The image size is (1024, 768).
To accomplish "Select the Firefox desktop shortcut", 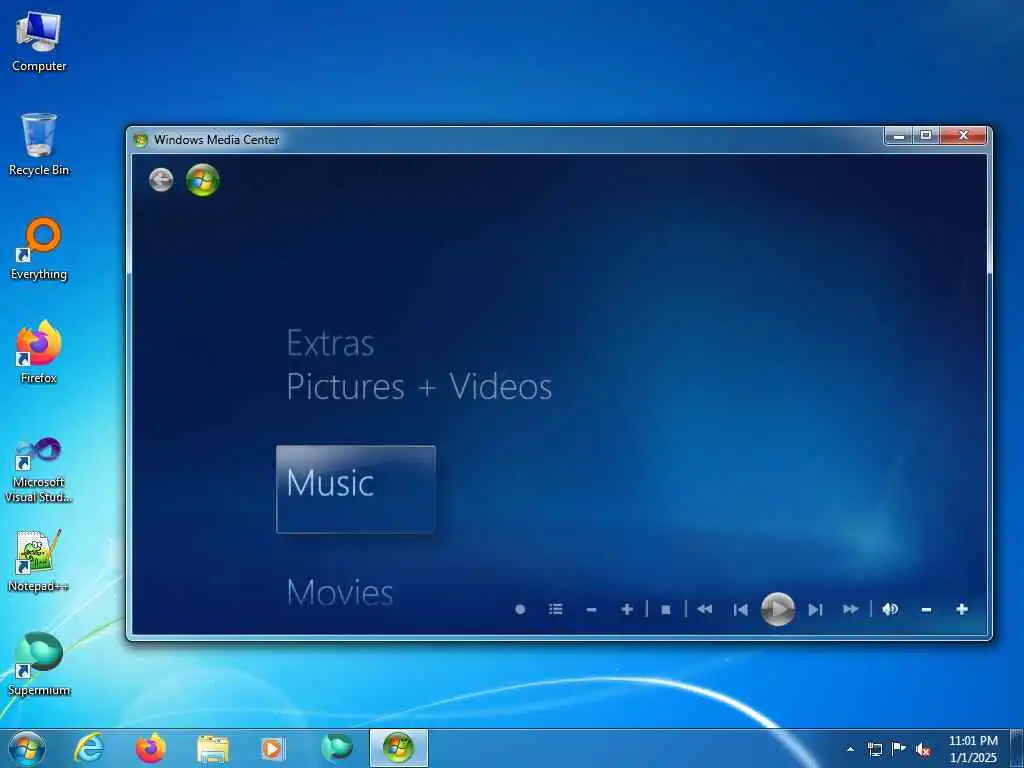I will (x=39, y=353).
